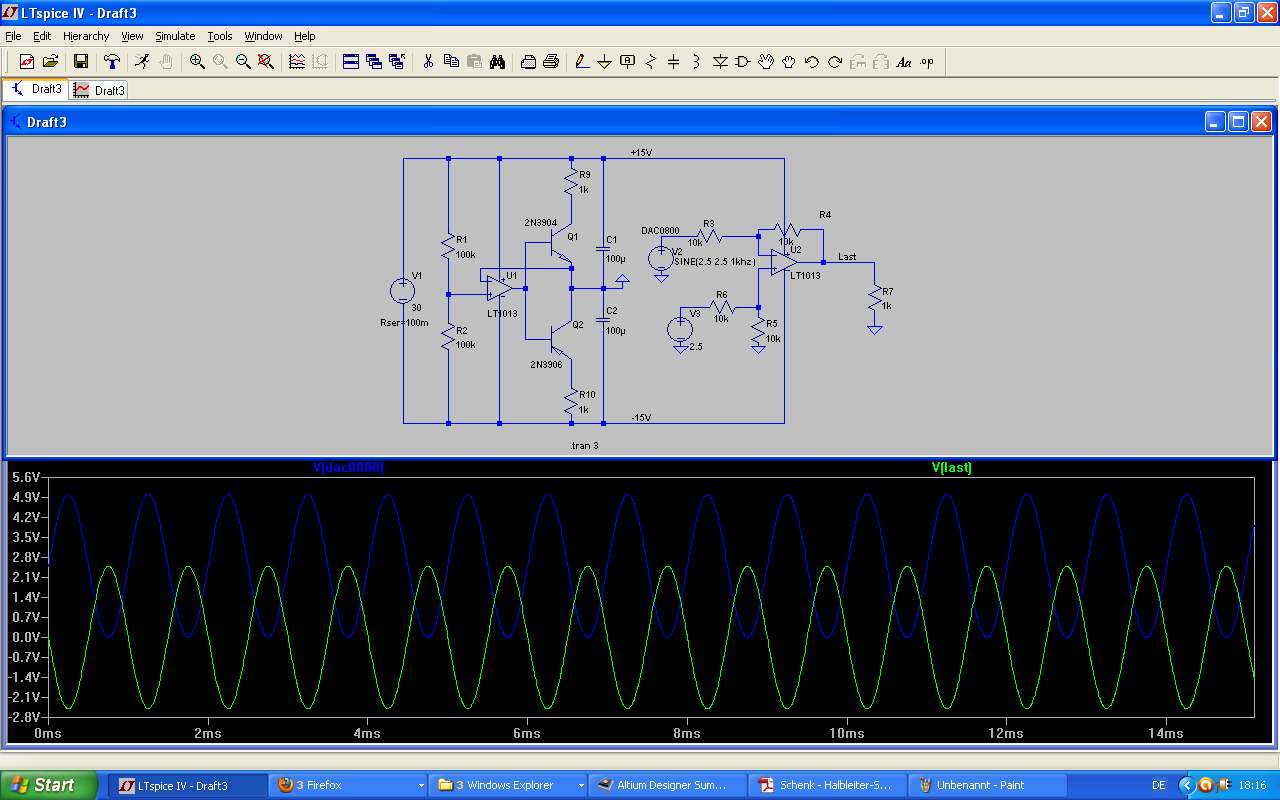Image resolution: width=1280 pixels, height=800 pixels.
Task: Click the Halt simulation hand icon
Action: [x=166, y=62]
